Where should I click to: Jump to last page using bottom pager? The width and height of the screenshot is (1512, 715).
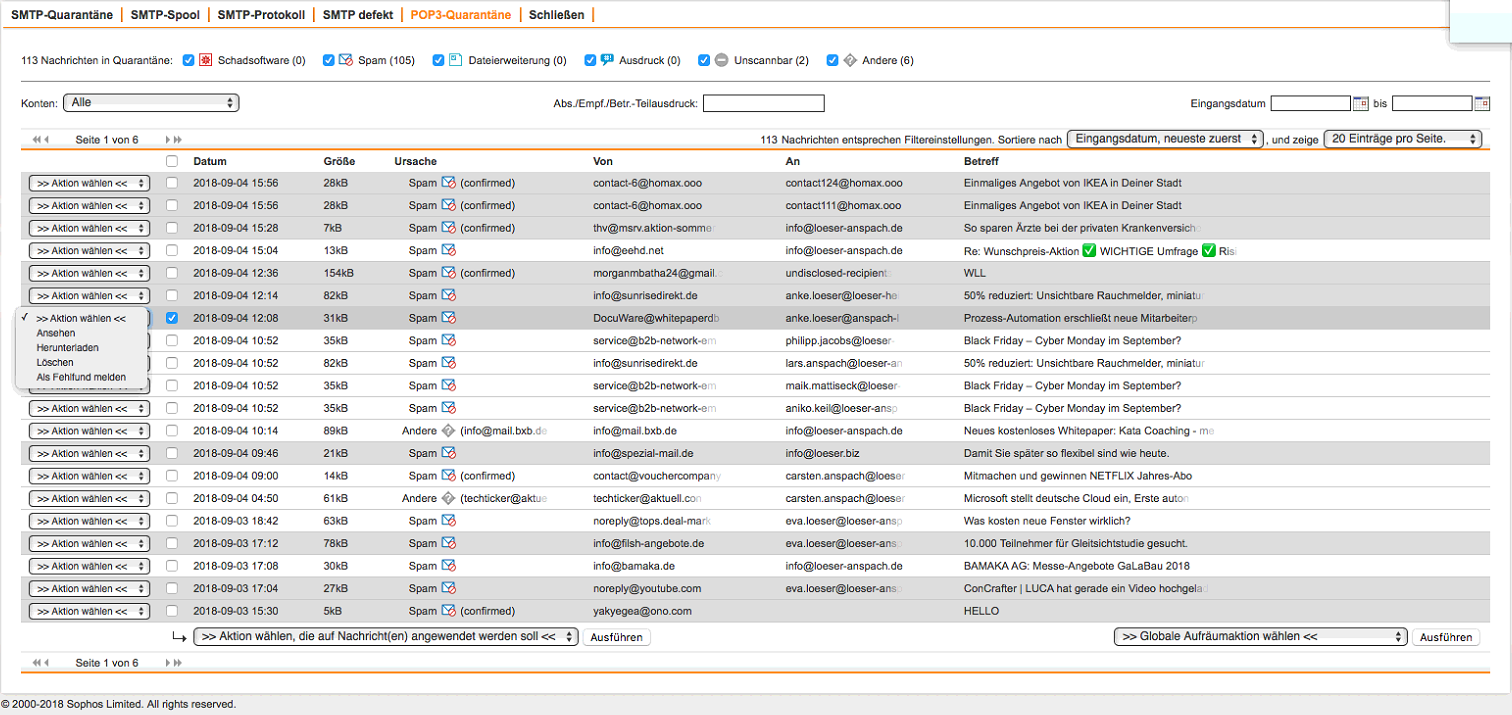click(178, 663)
